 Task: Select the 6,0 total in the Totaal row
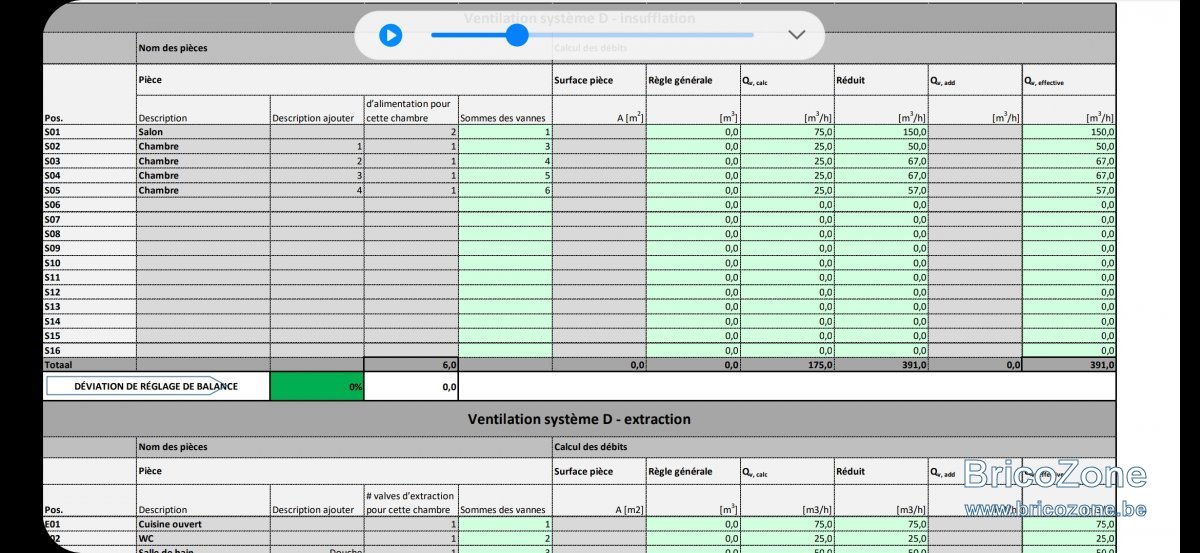point(411,365)
